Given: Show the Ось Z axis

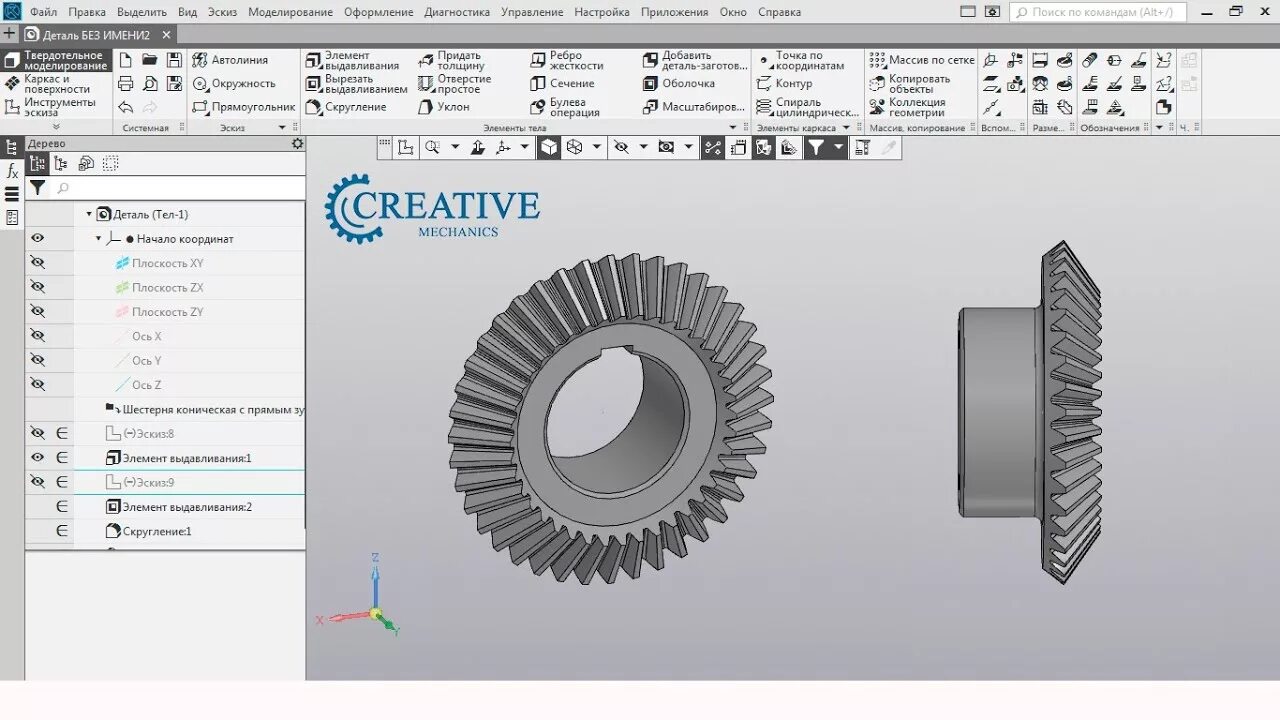Looking at the screenshot, I should (38, 385).
